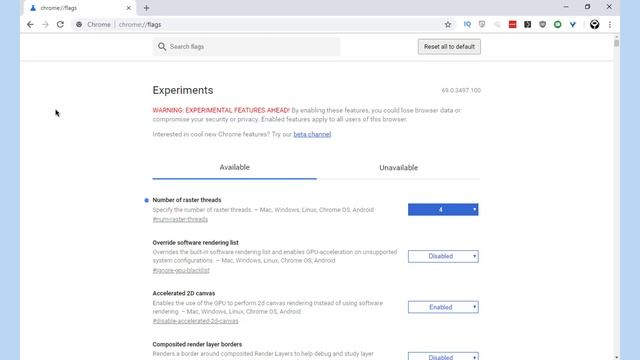Switch to the Unavailable tab
640x360 pixels.
coord(398,167)
